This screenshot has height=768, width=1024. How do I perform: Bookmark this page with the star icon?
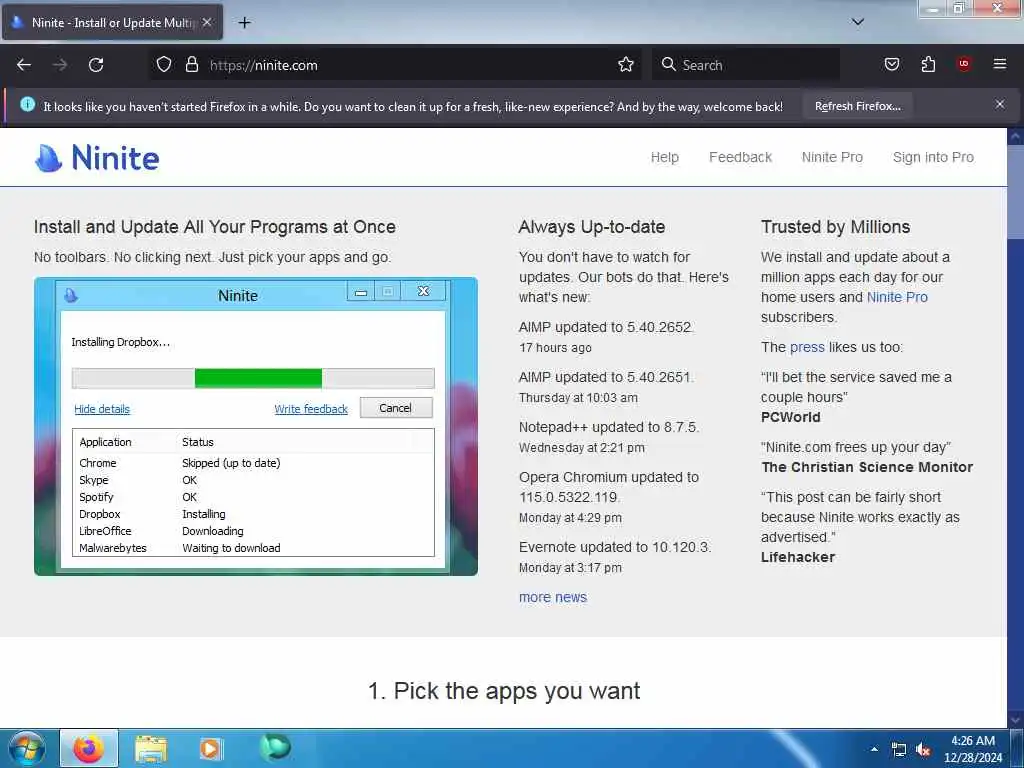coord(626,65)
